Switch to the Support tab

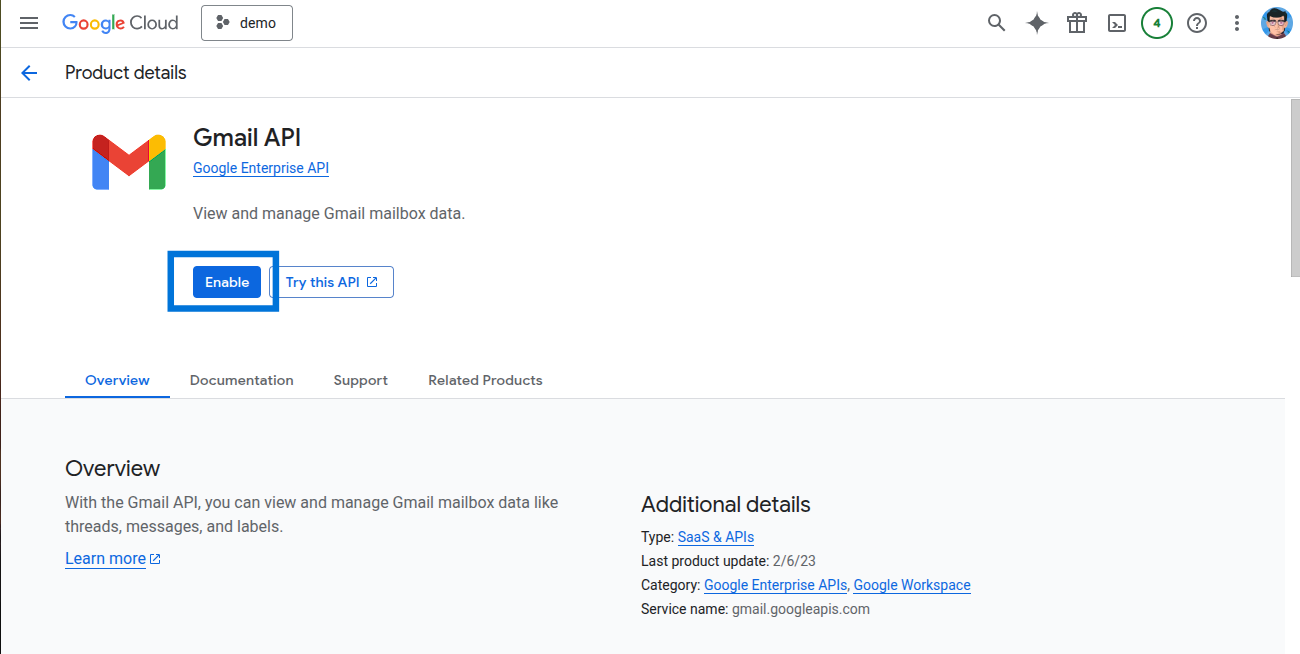(361, 380)
